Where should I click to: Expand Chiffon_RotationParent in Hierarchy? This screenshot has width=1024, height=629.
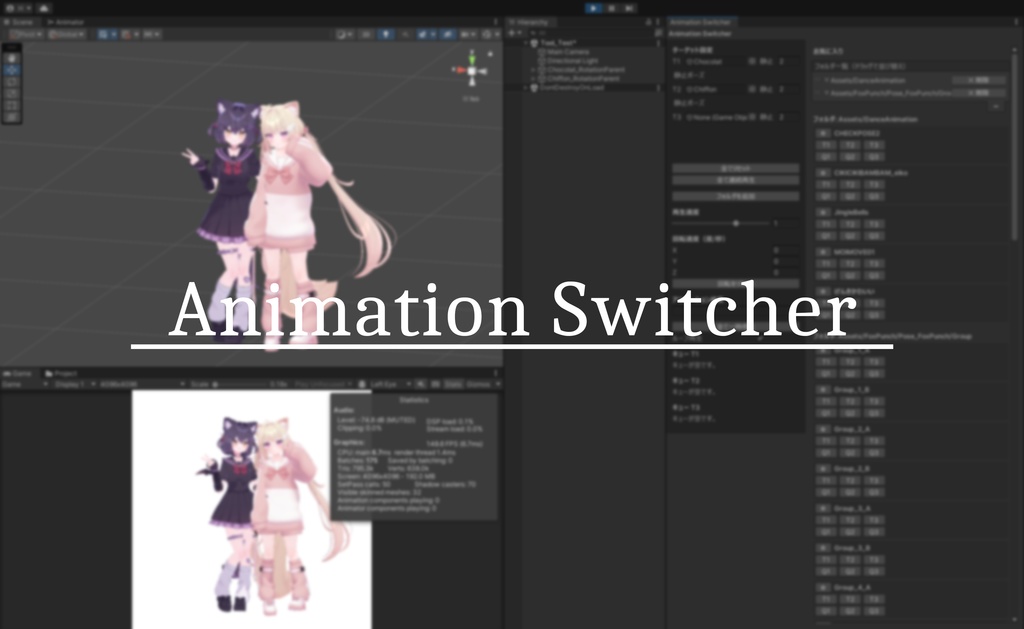[534, 78]
